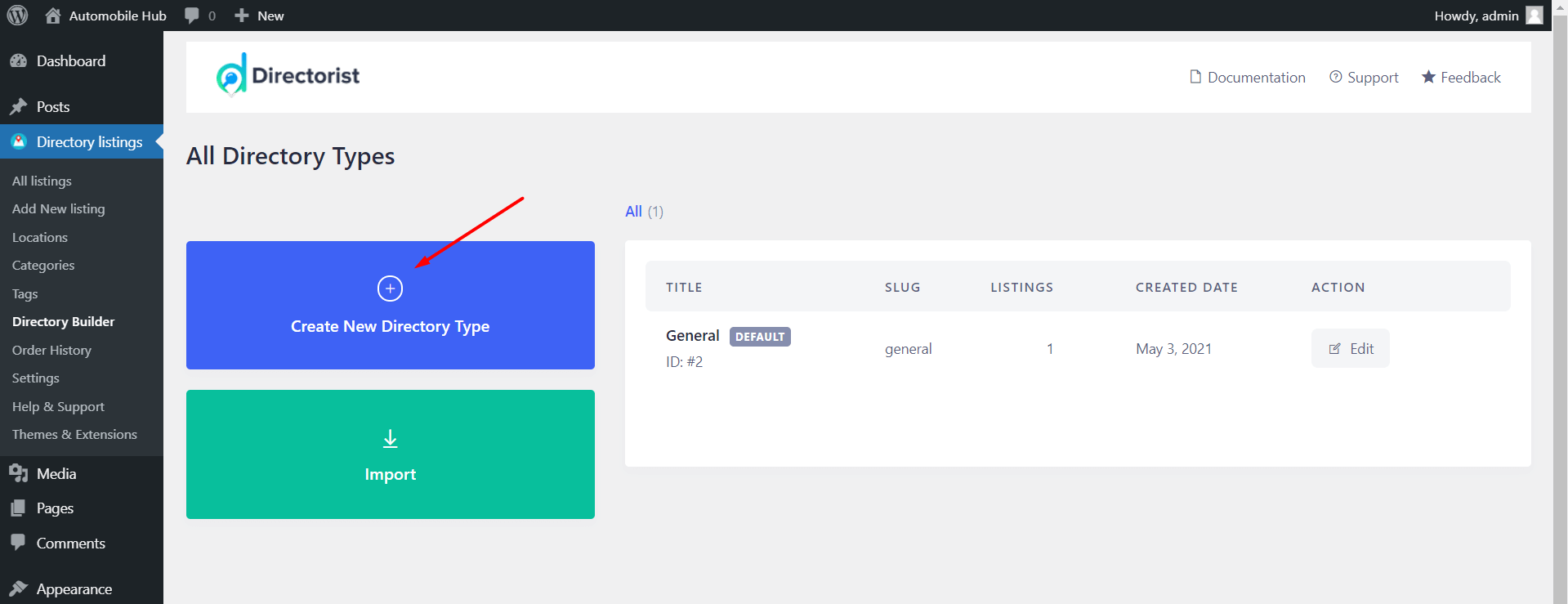Click the comment count 0 in admin bar
This screenshot has height=604, width=1568.
(212, 16)
